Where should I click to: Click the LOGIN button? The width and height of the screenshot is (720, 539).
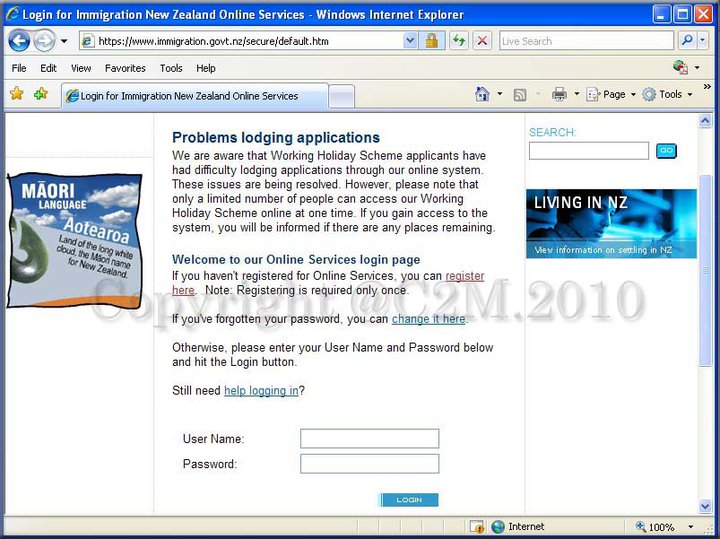409,500
